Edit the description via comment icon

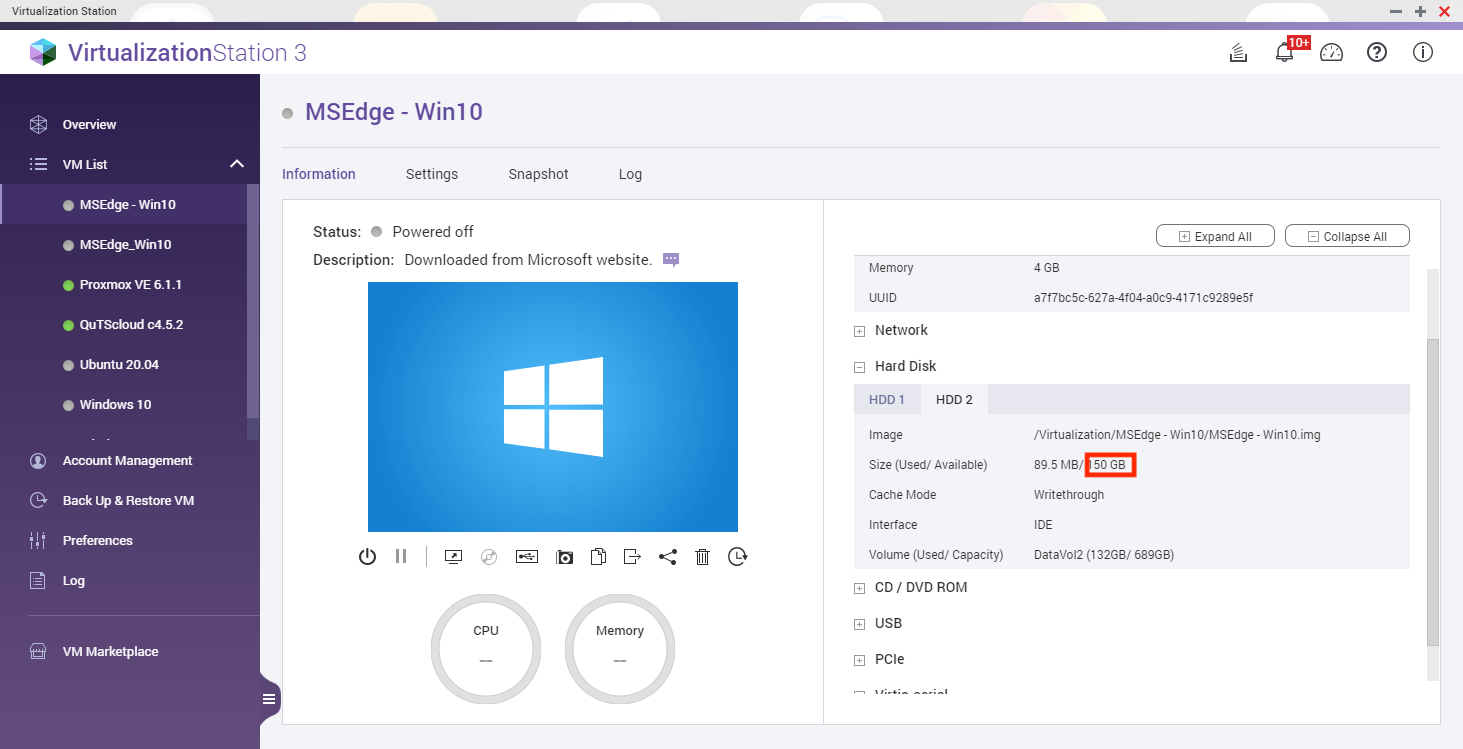coord(671,260)
